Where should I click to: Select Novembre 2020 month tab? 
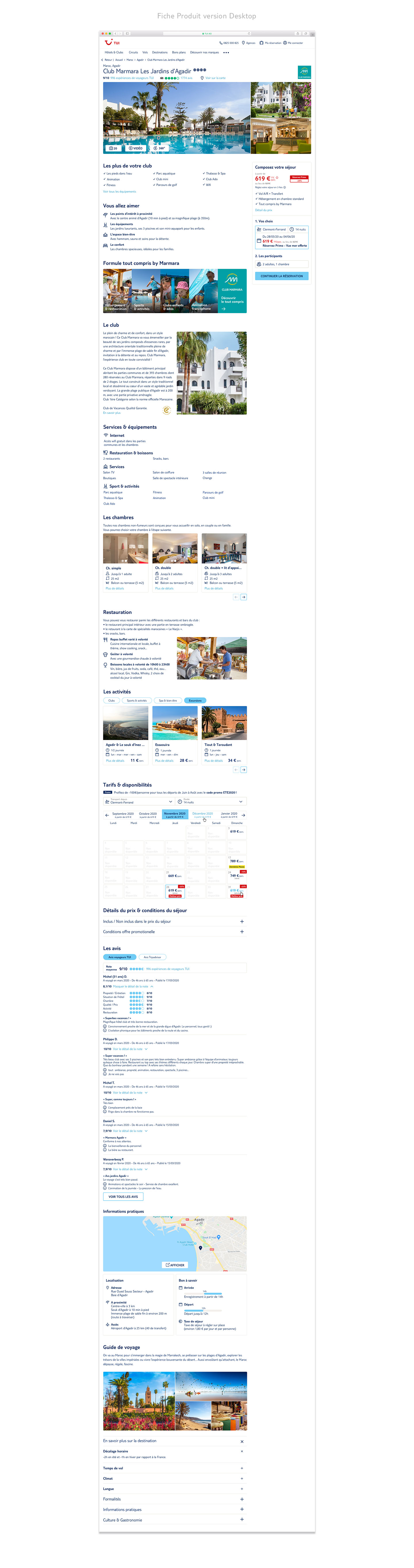(x=175, y=814)
